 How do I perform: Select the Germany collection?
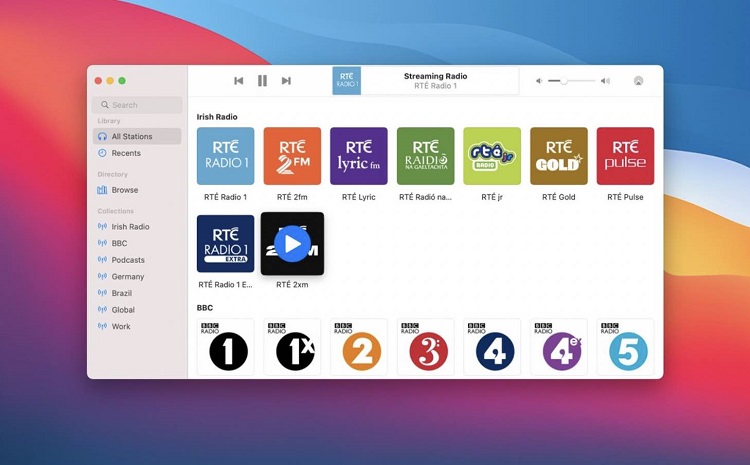click(x=128, y=277)
